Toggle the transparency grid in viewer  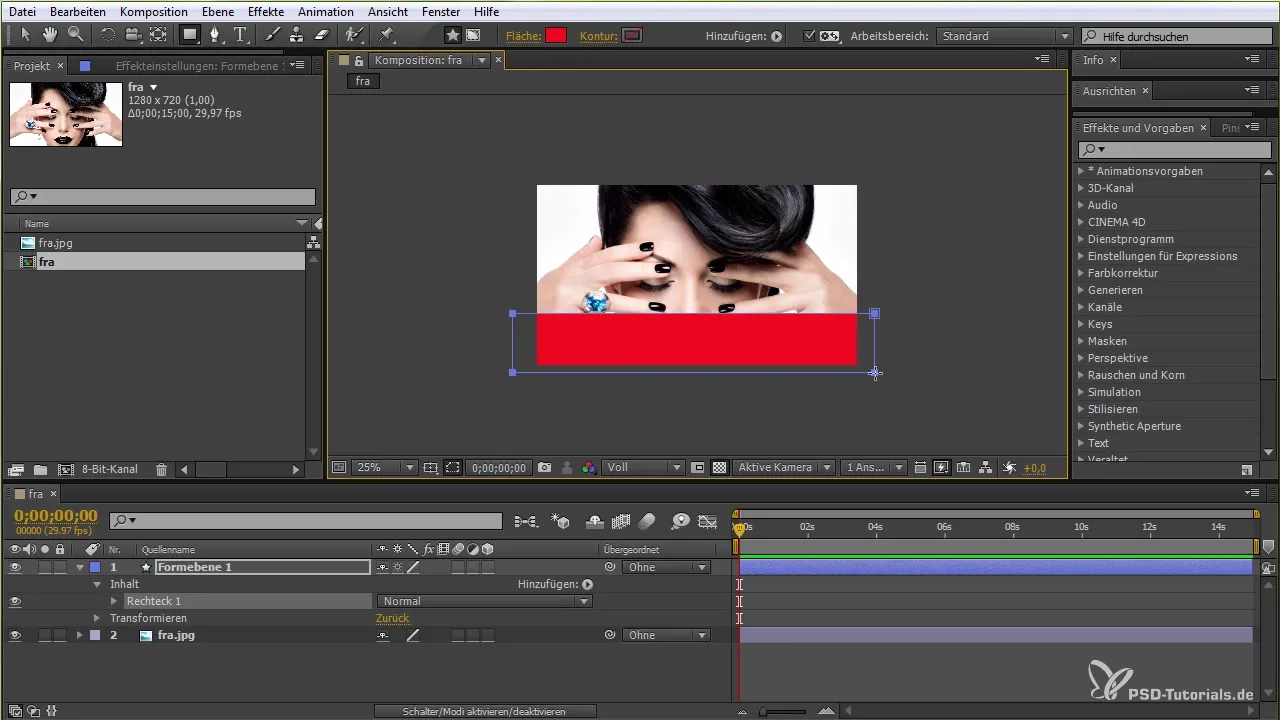719,467
